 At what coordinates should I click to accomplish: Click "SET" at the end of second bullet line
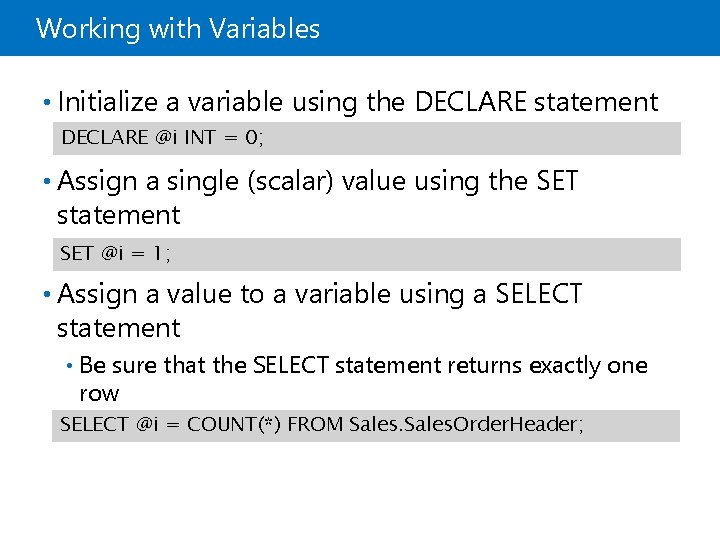coord(557,182)
